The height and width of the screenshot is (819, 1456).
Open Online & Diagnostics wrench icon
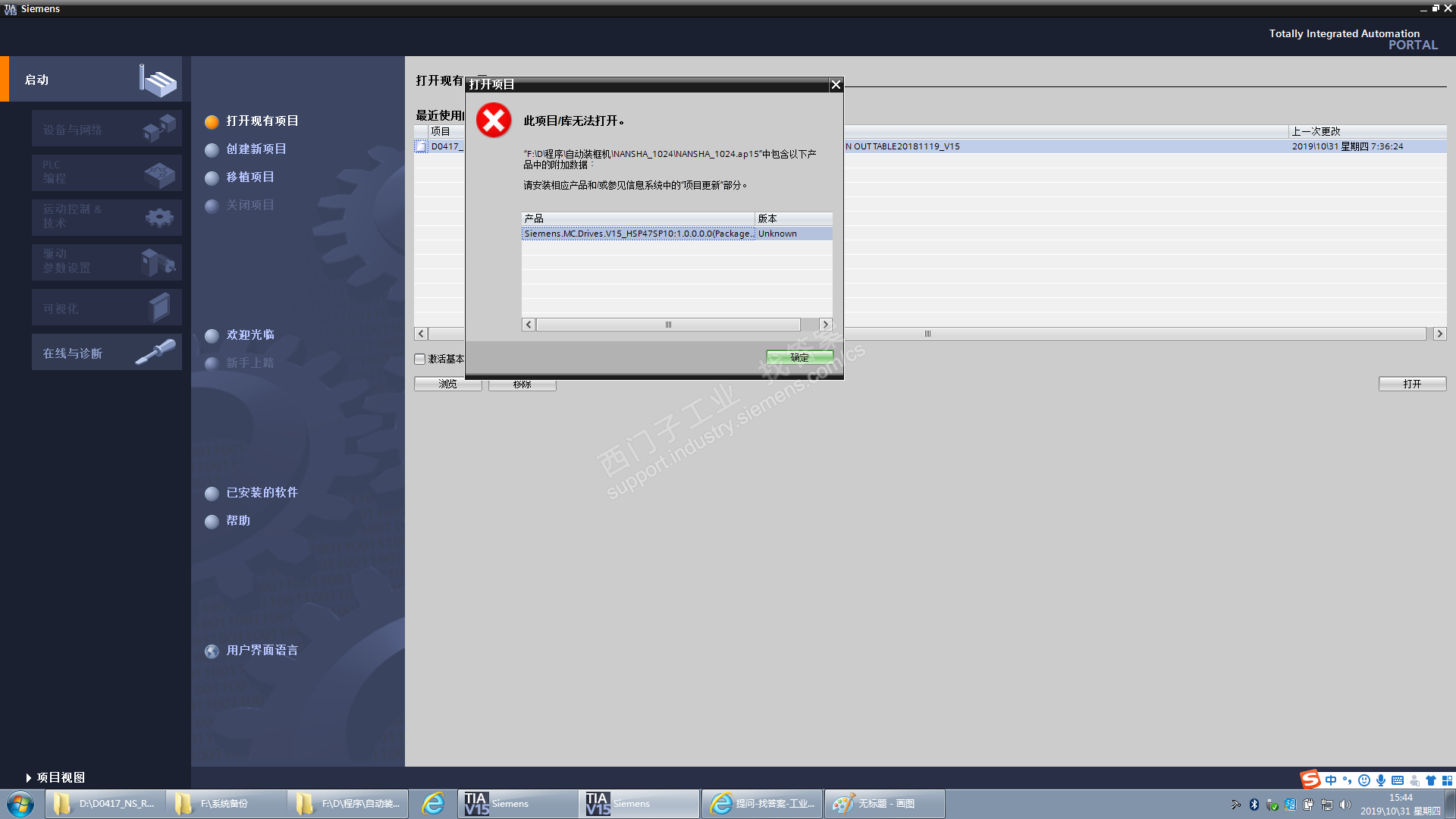point(155,353)
